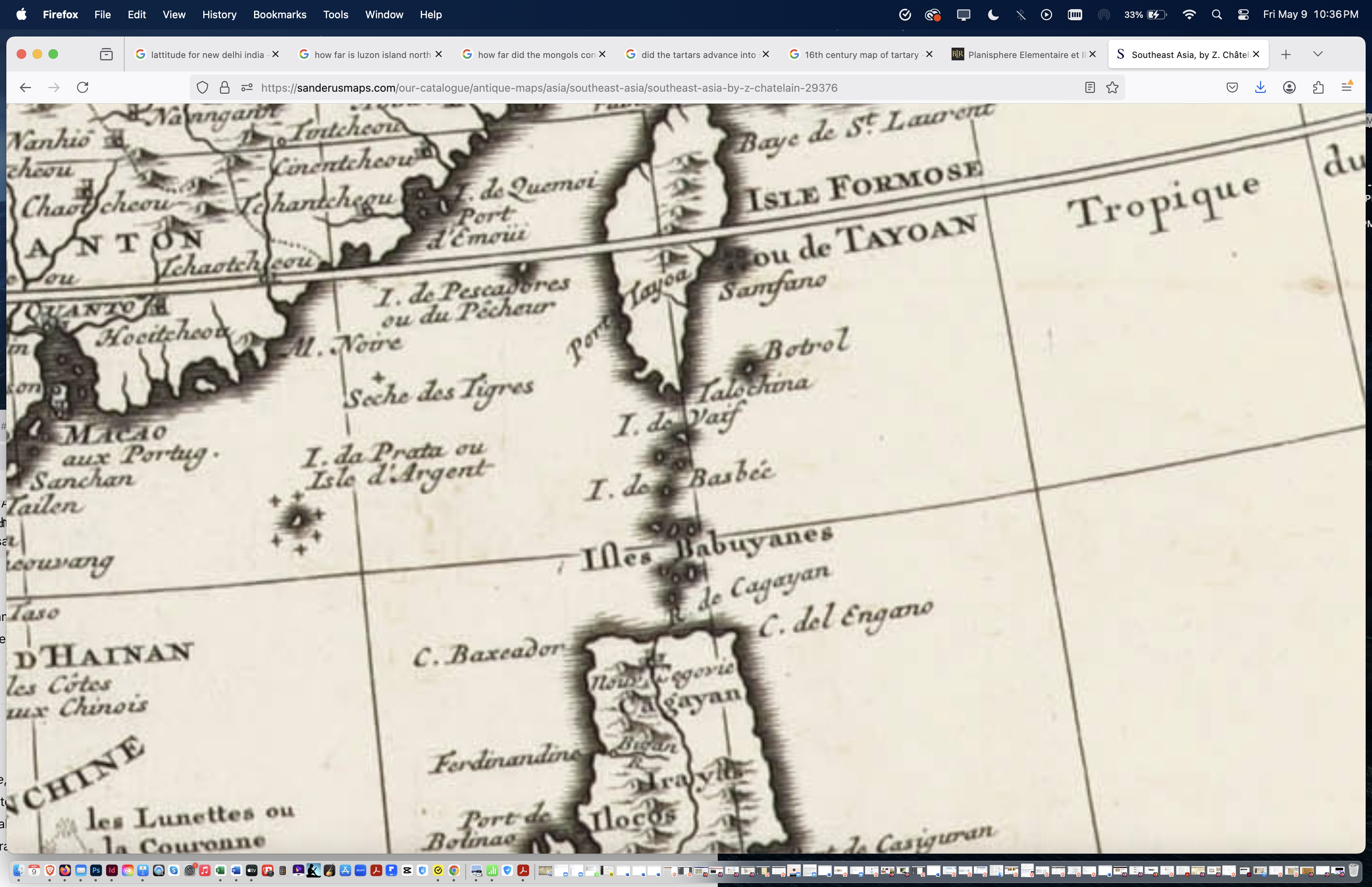
Task: Show site security padlock info
Action: pyautogui.click(x=225, y=87)
